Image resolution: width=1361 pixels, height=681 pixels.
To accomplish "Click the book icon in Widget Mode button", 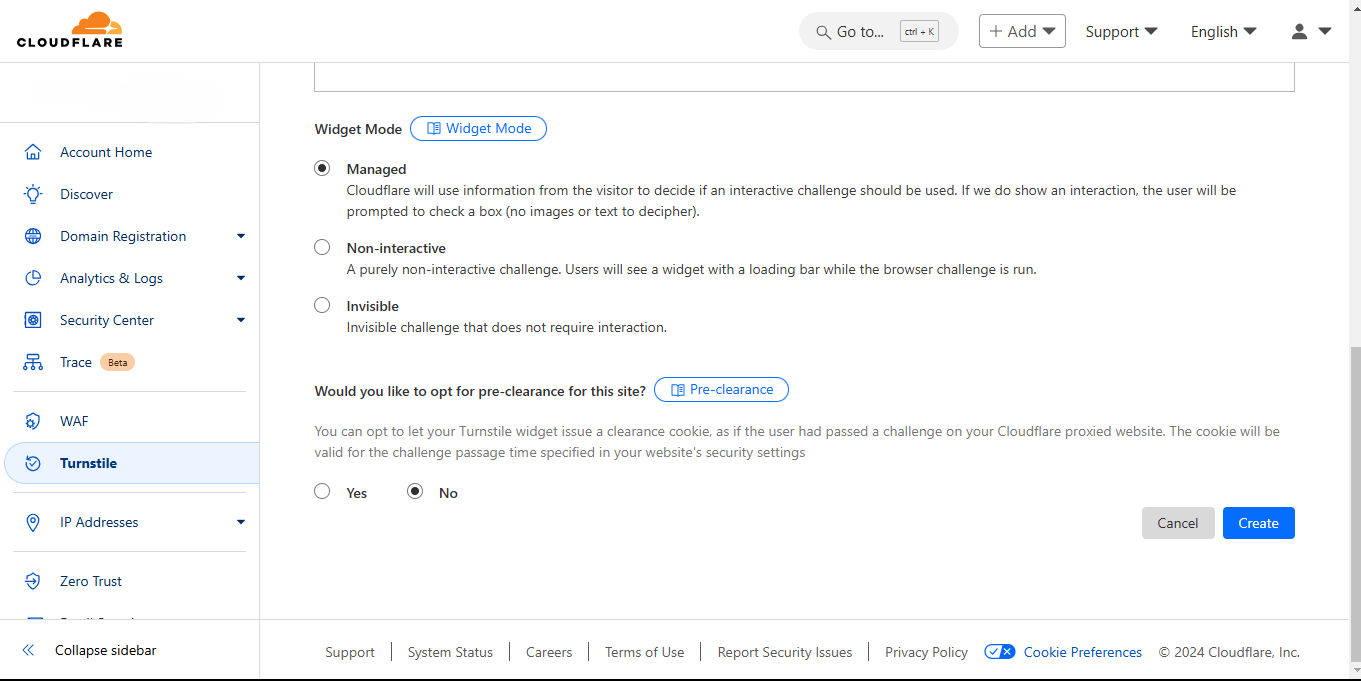I will 434,128.
